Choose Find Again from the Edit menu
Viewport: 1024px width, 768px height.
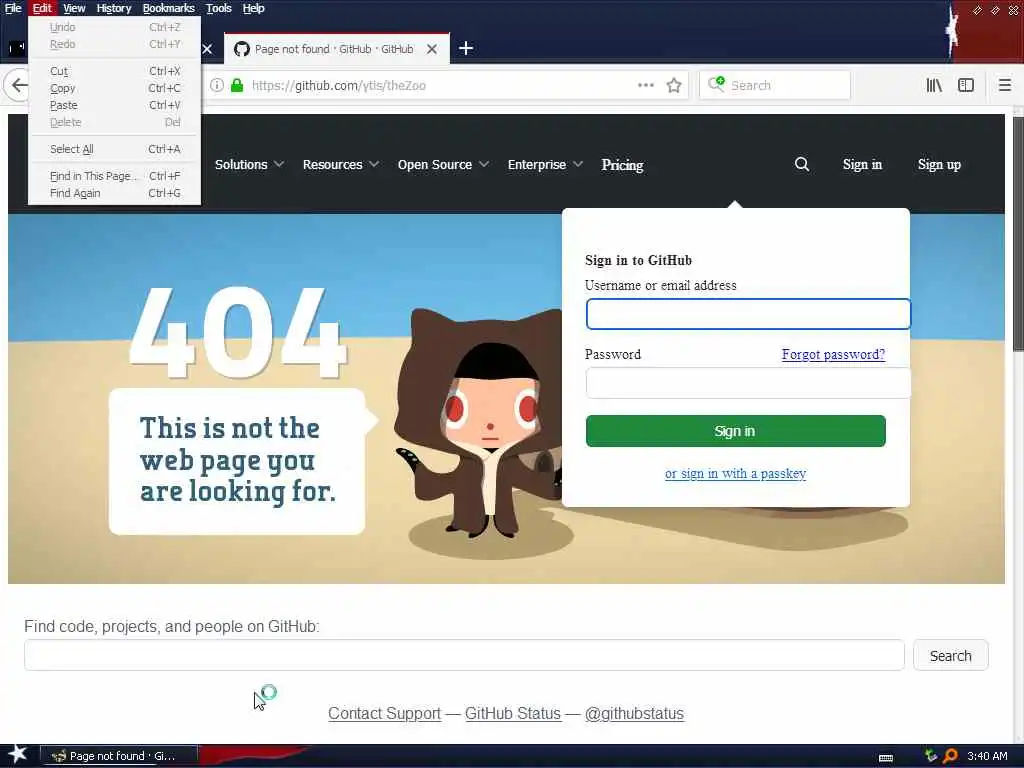(114, 193)
